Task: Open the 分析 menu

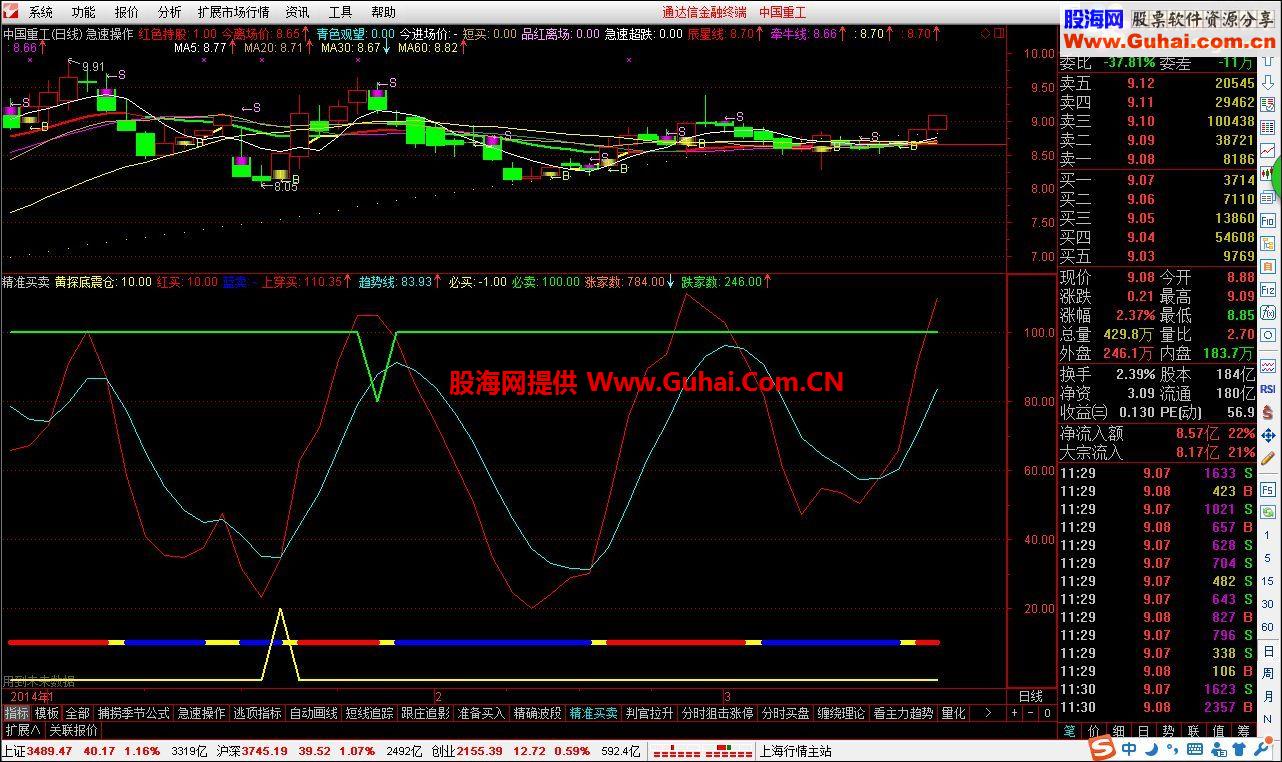Action: click(x=170, y=13)
